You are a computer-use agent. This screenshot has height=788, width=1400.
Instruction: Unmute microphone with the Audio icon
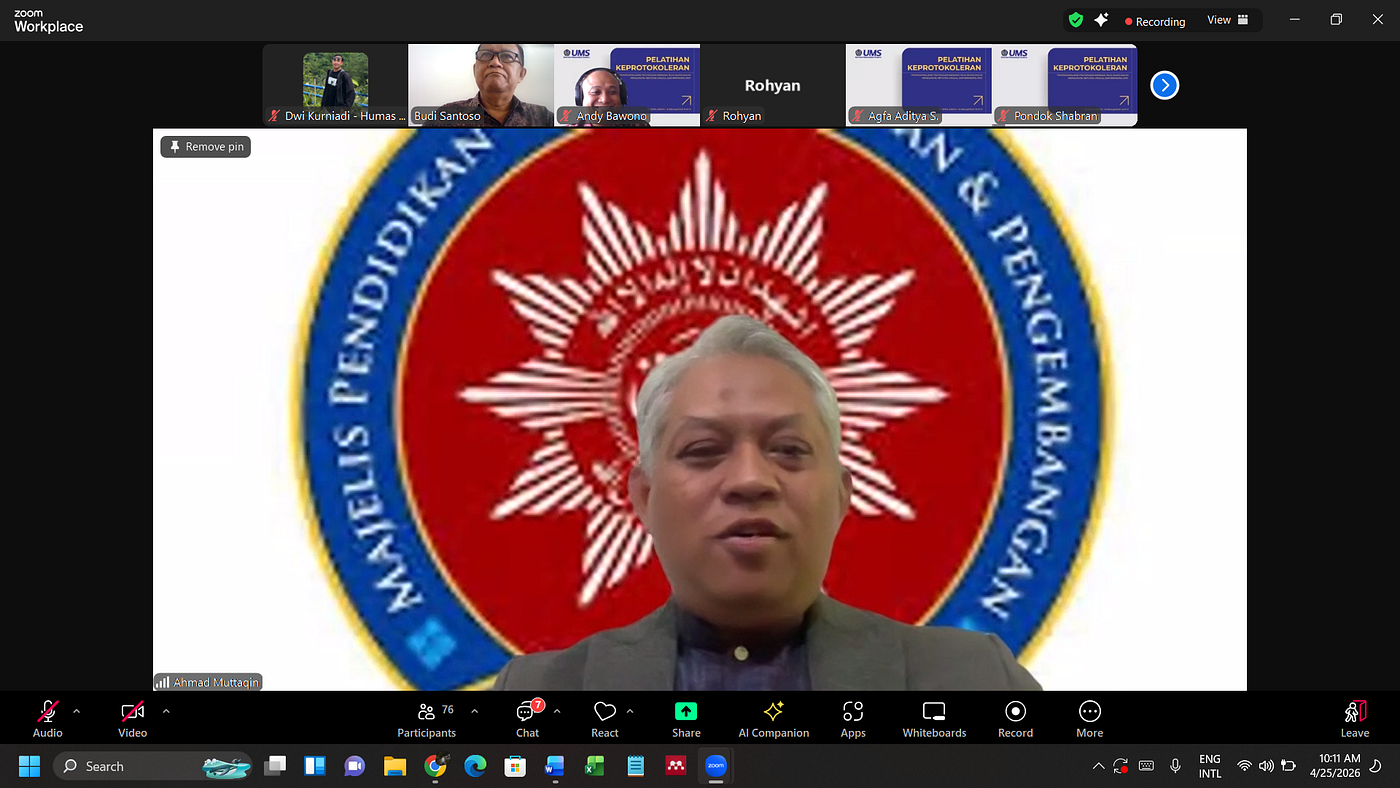coord(47,712)
